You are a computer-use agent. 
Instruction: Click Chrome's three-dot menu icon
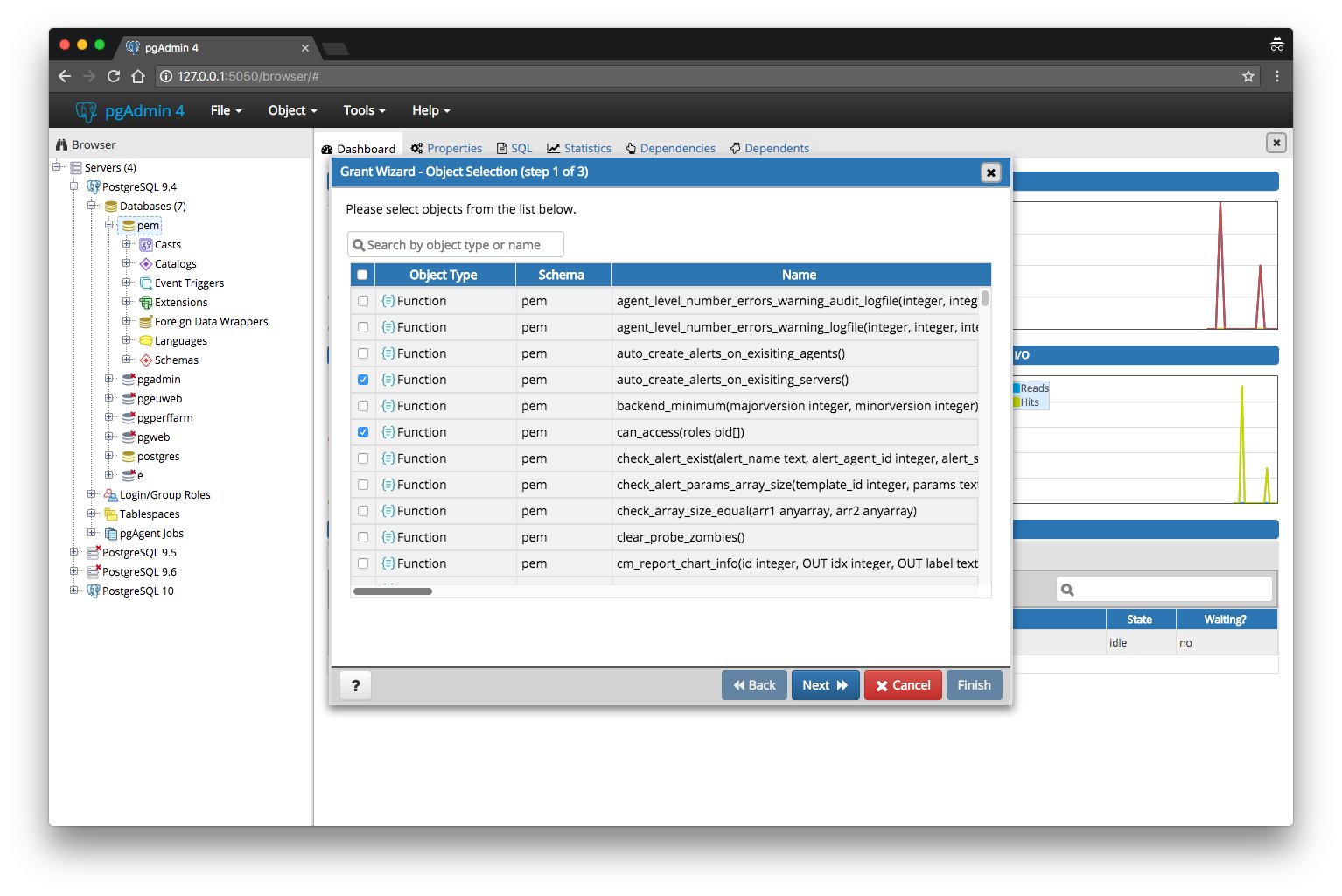point(1277,76)
